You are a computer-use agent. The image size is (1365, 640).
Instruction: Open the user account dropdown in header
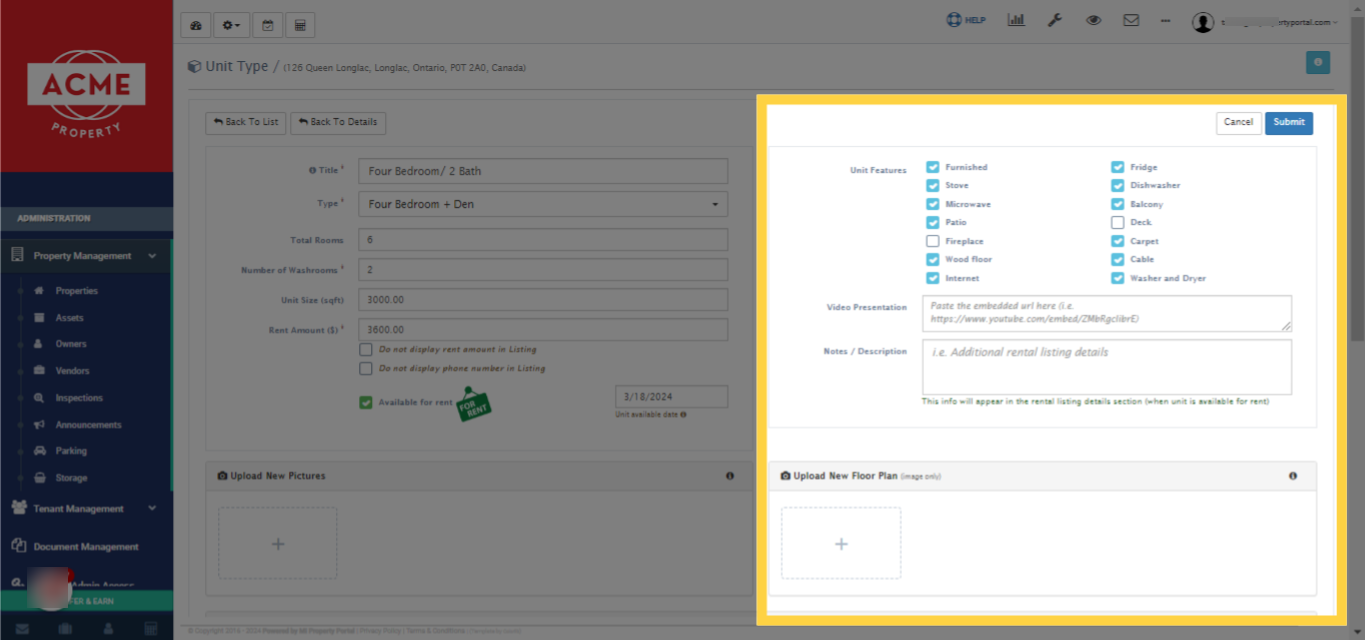(x=1266, y=22)
